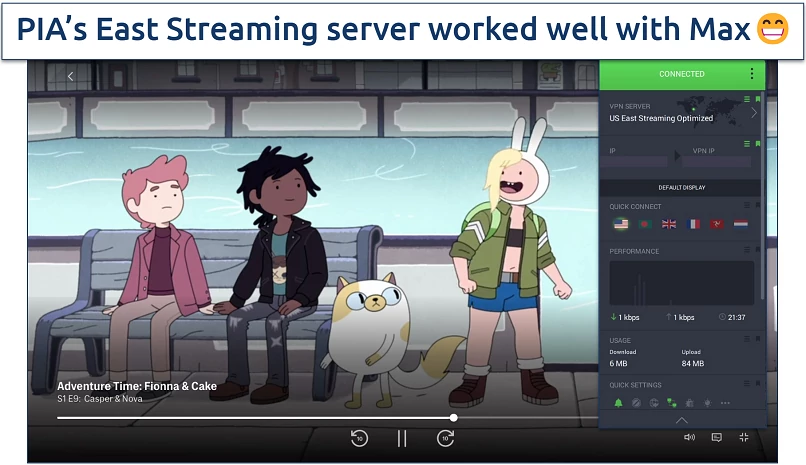The width and height of the screenshot is (806, 465).
Task: Quick connect to United States flag
Action: coord(621,224)
